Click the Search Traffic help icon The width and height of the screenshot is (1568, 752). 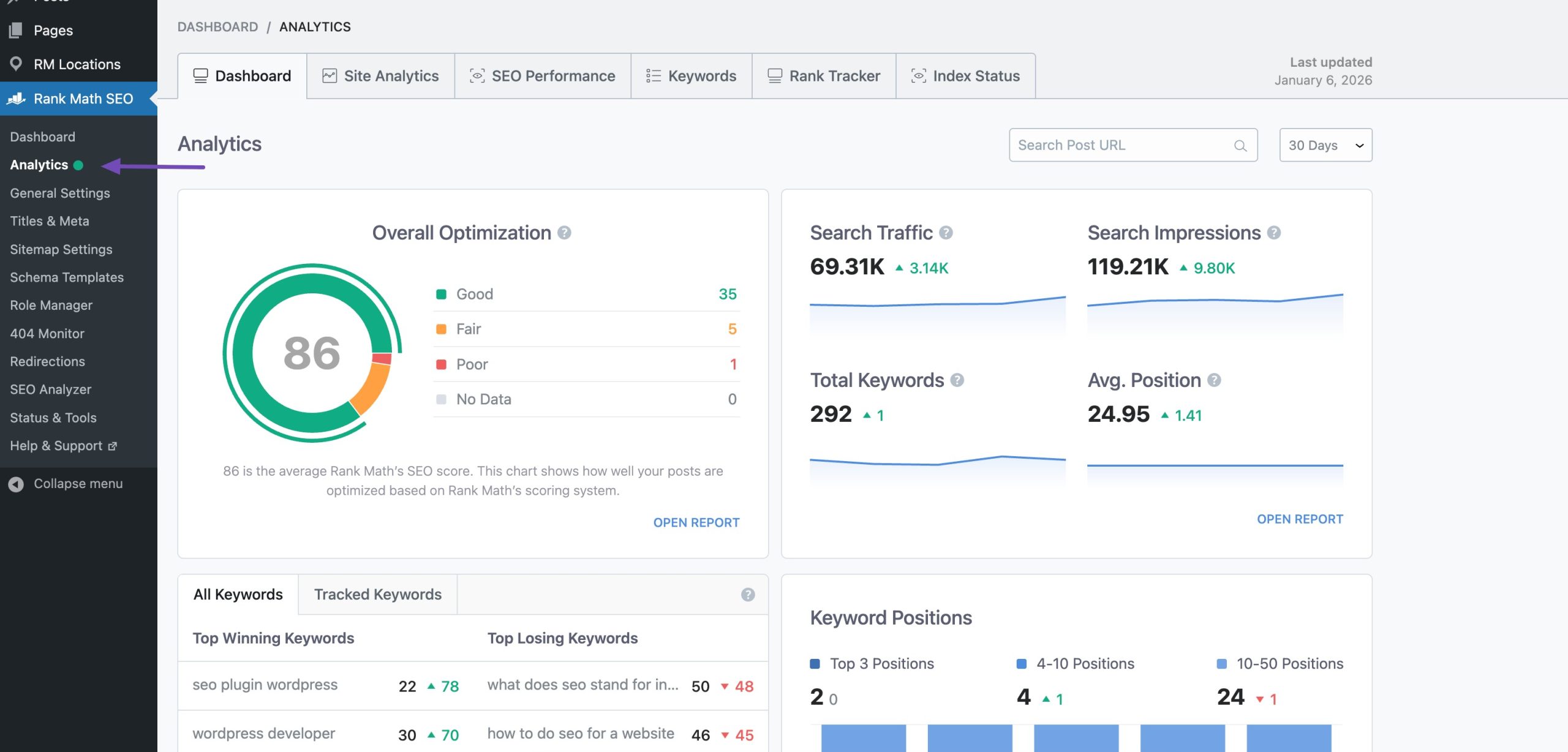point(946,233)
